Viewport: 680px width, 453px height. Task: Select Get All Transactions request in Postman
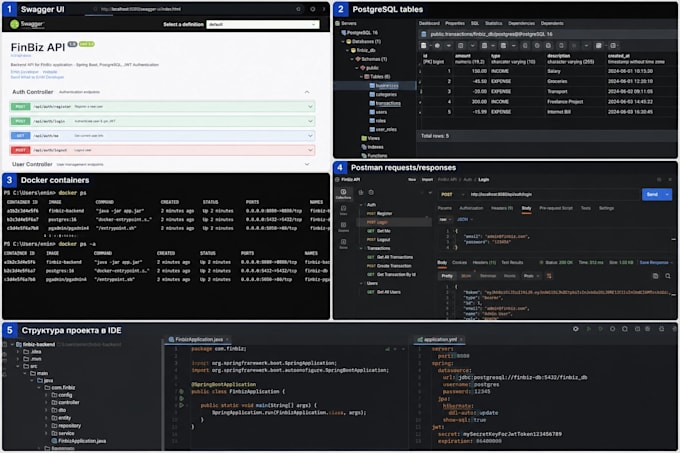click(x=390, y=257)
